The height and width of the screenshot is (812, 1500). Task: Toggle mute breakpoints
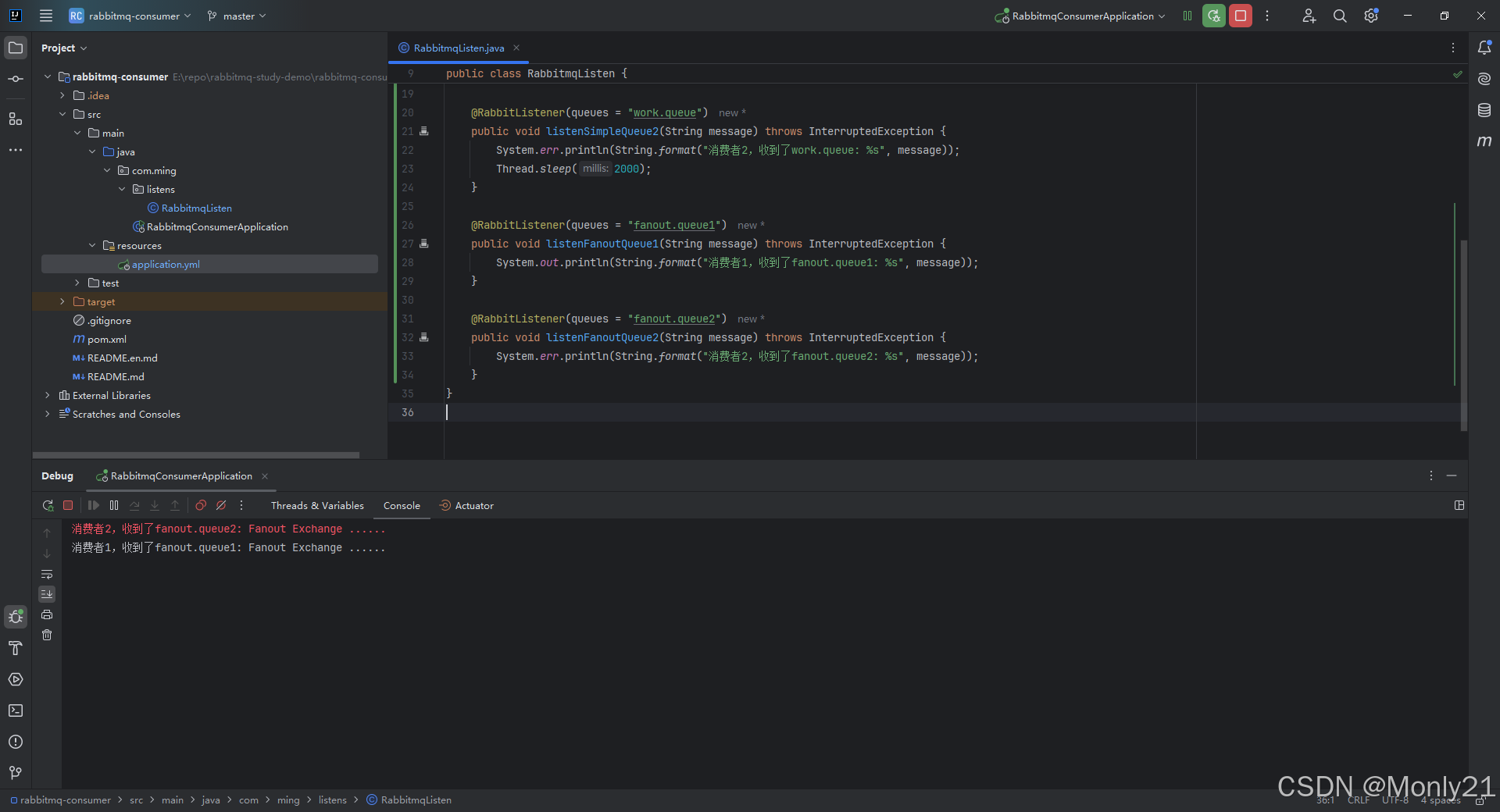tap(221, 506)
